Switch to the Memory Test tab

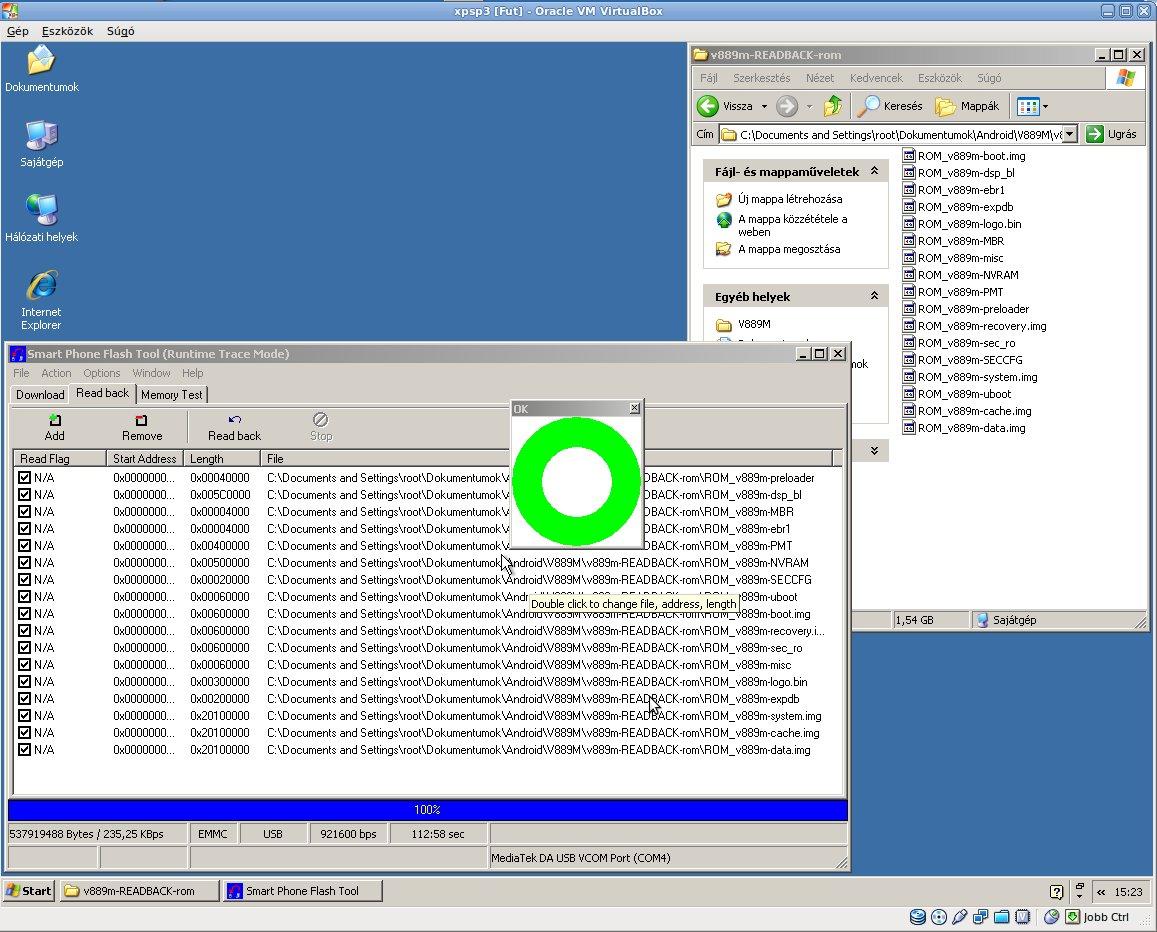coord(171,395)
